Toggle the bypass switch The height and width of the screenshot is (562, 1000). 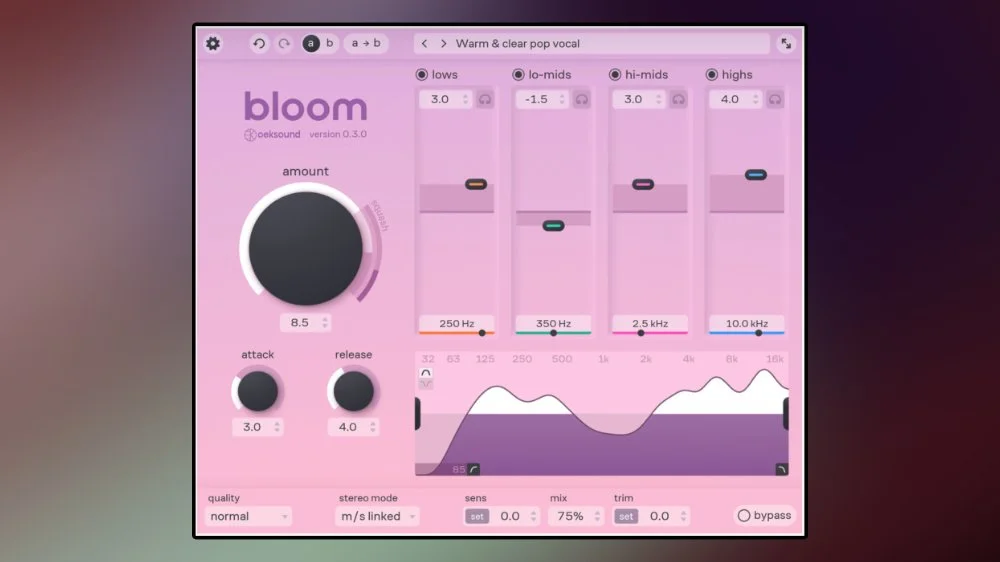(764, 515)
